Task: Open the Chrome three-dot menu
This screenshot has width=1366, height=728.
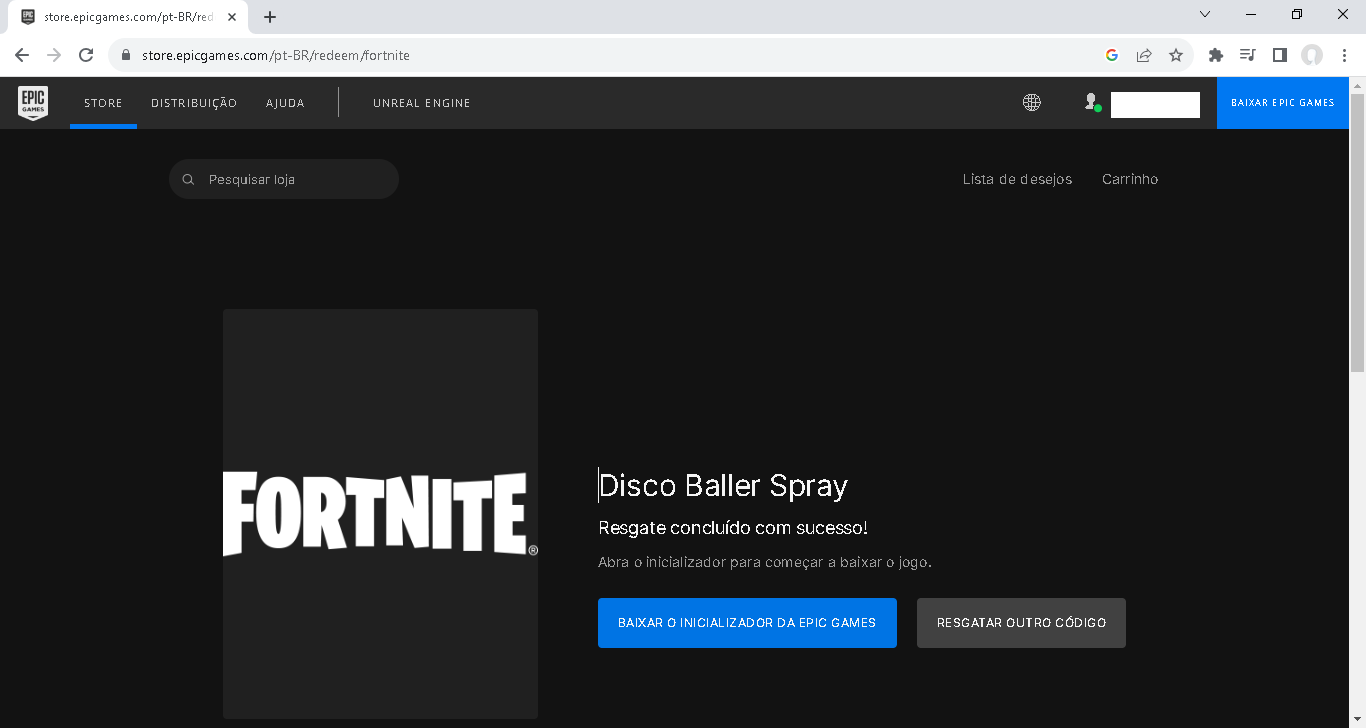Action: [x=1344, y=55]
